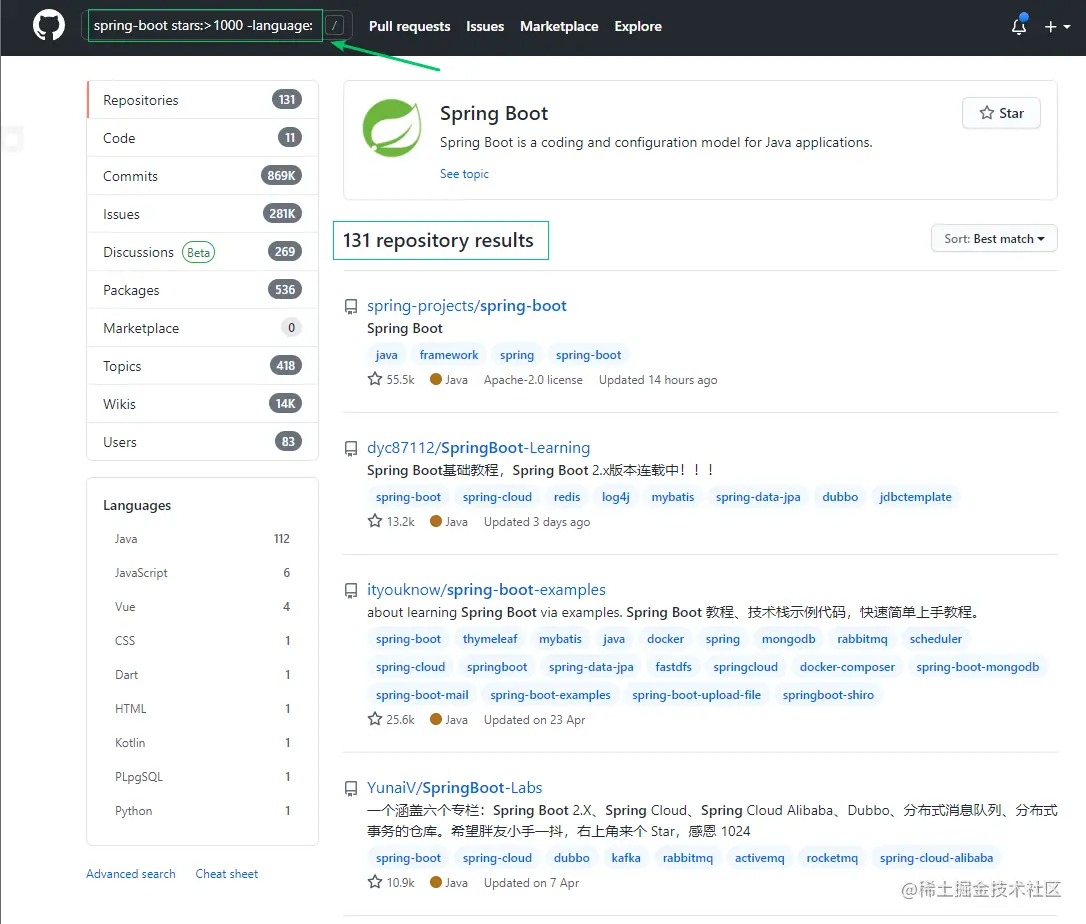Click the Apache-2.0 license text
1086x924 pixels.
(x=533, y=380)
